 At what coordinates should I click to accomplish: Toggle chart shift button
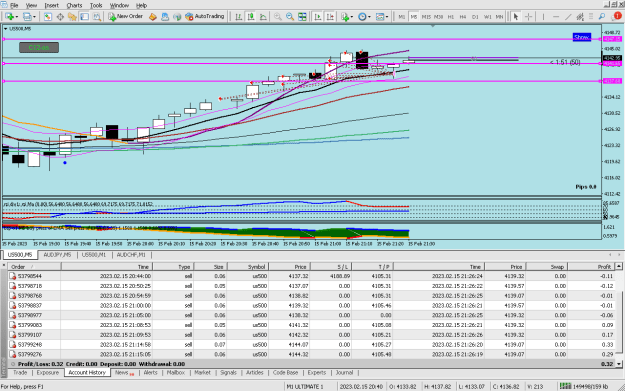tap(330, 17)
